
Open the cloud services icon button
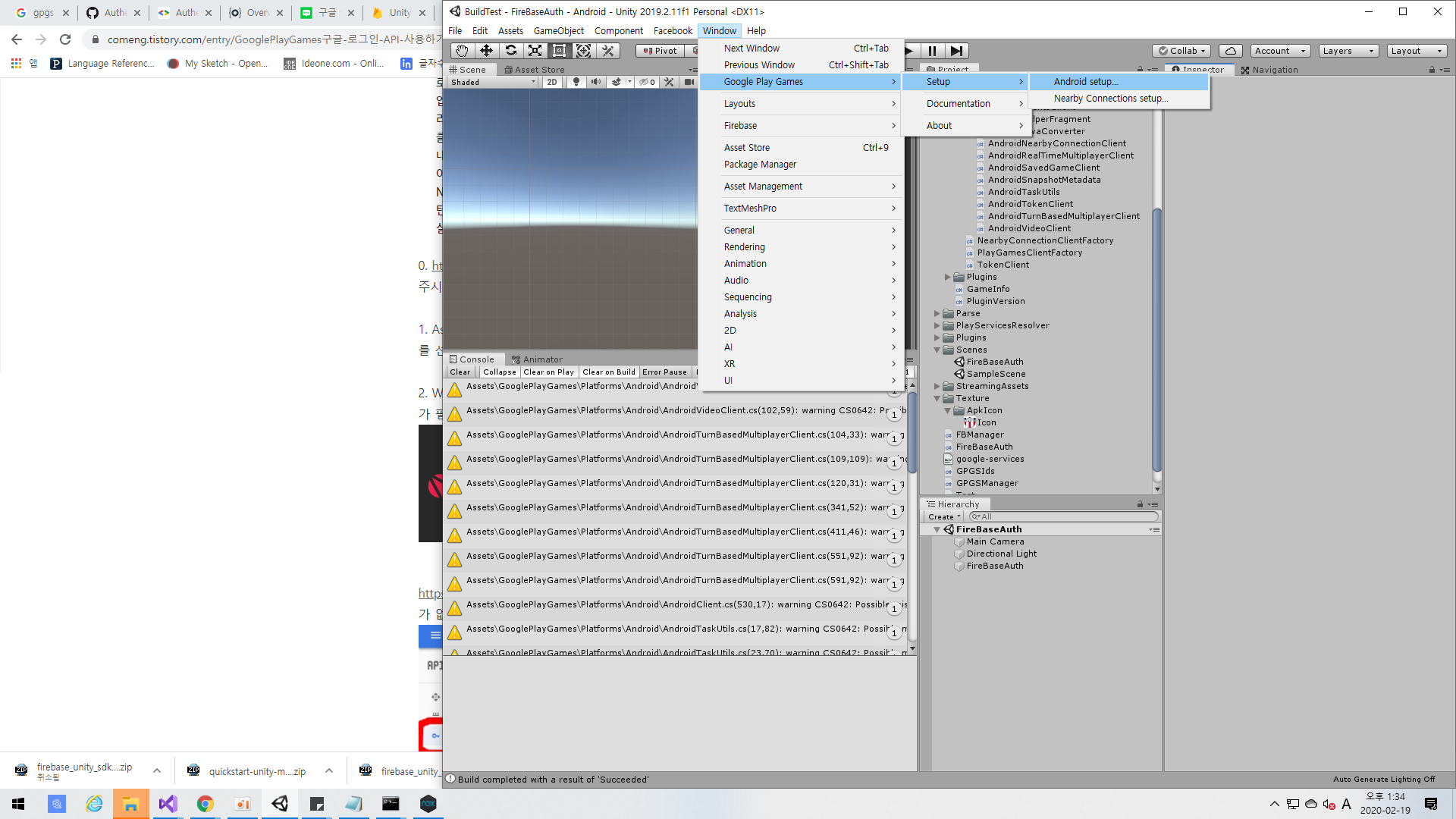[1230, 51]
